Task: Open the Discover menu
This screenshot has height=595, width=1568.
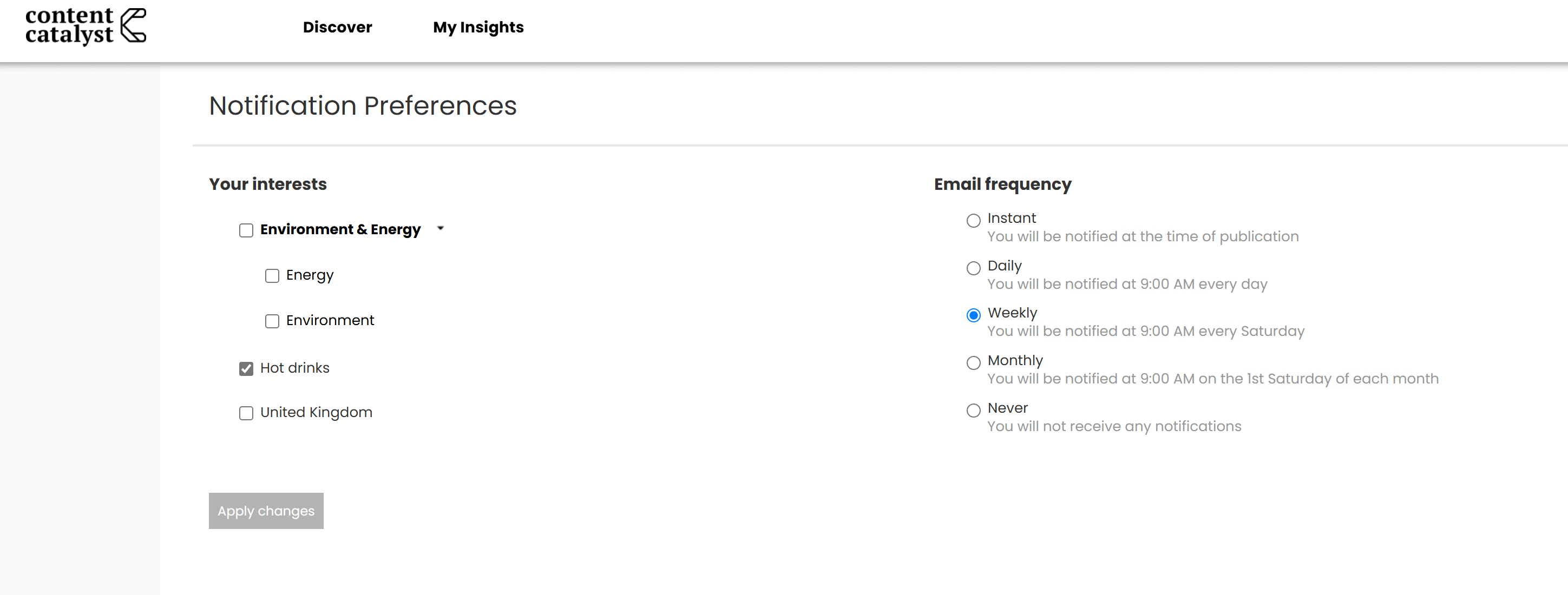Action: 337,28
